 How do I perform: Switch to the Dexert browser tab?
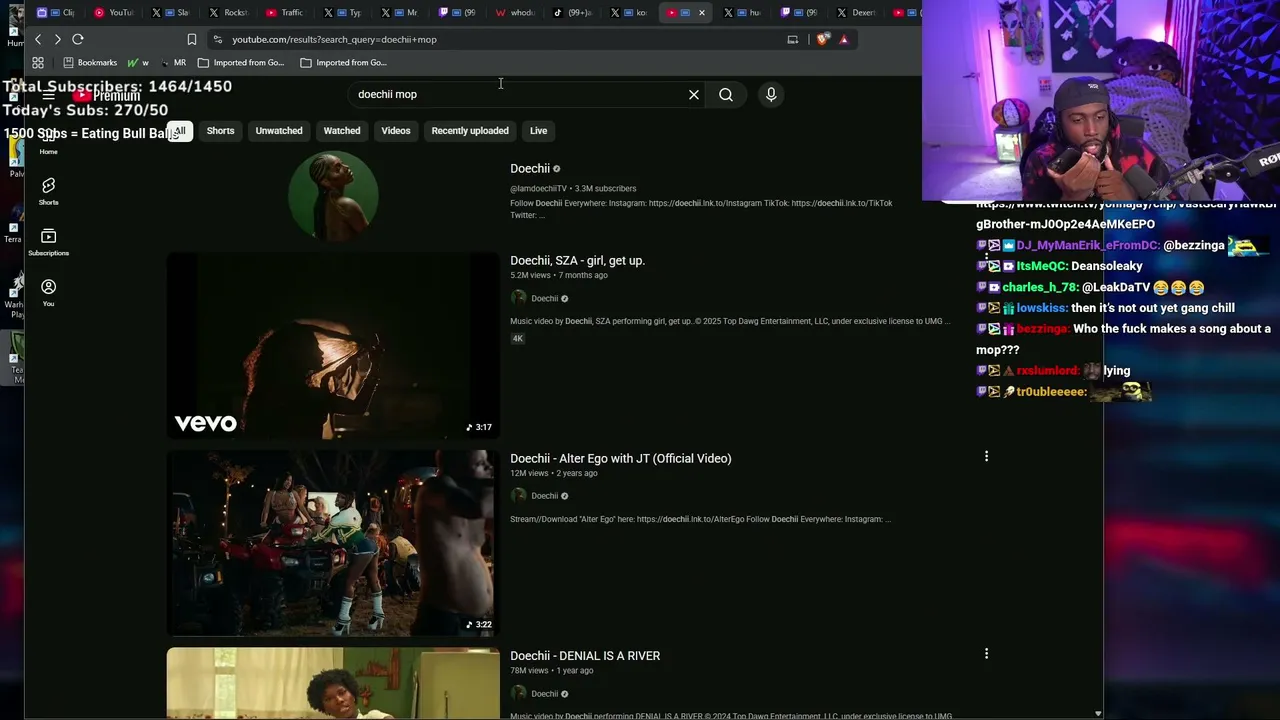coord(857,13)
